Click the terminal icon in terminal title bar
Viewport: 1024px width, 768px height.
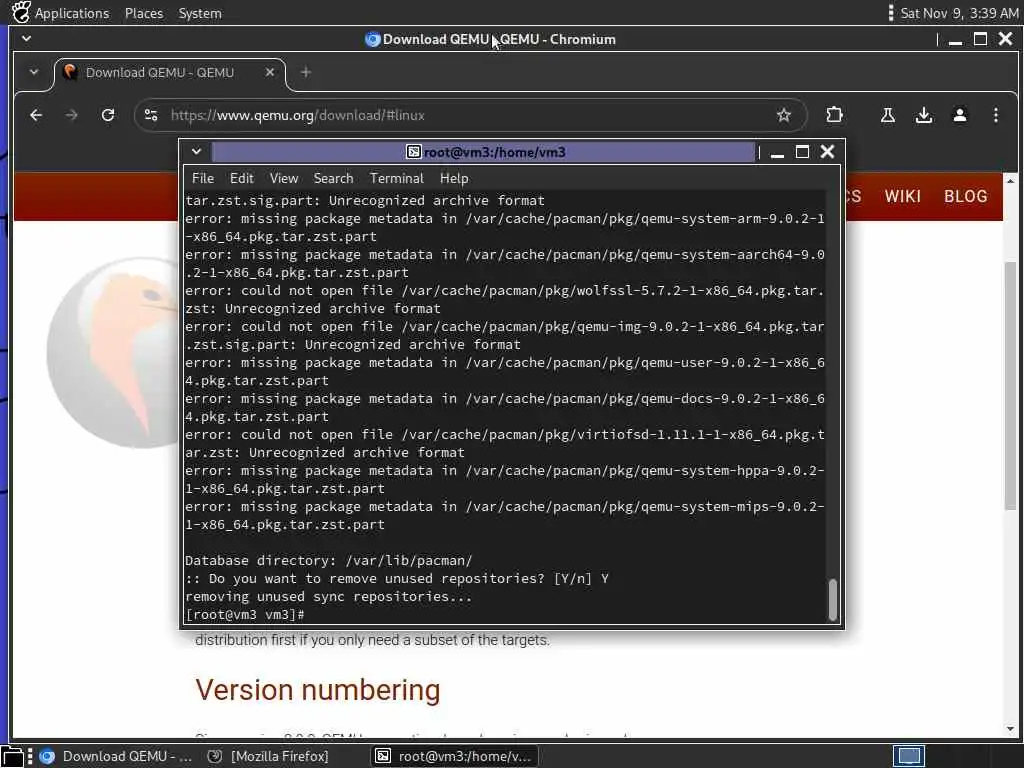coord(413,152)
